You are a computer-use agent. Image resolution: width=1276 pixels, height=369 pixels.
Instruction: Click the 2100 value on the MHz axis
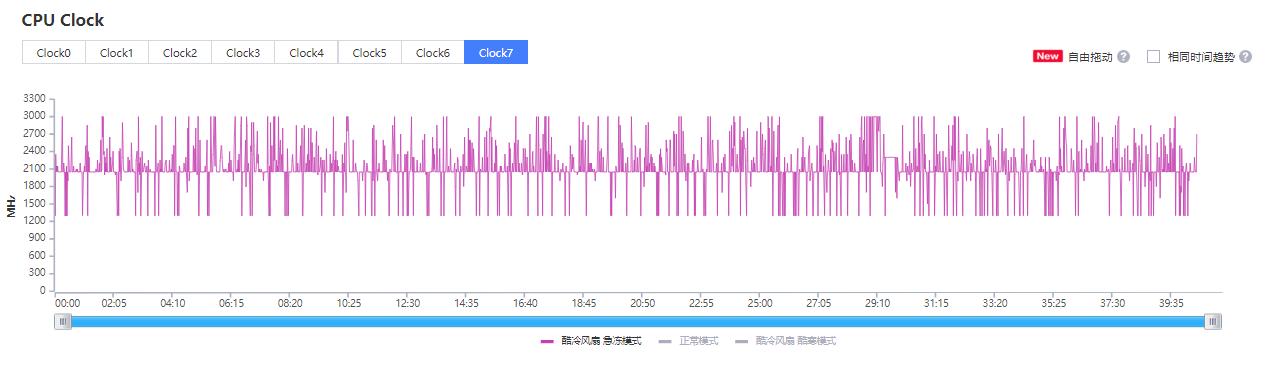35,168
